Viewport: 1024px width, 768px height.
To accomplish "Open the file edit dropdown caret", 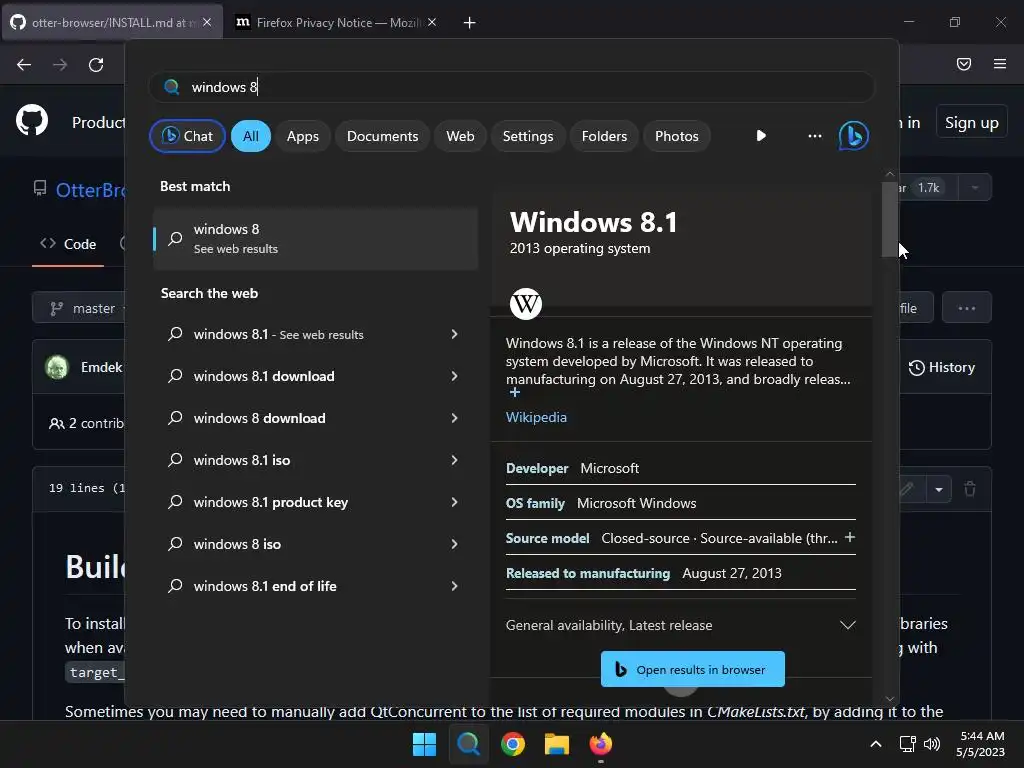I will [938, 489].
